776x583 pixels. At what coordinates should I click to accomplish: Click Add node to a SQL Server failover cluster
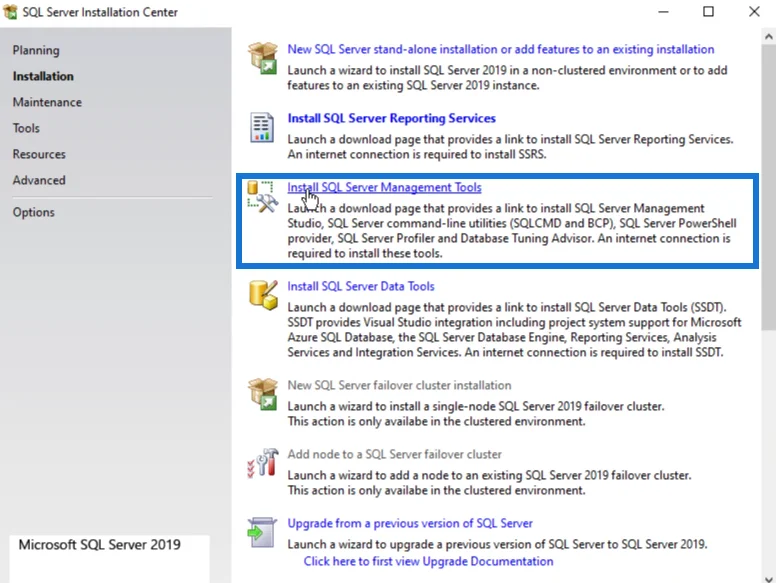[x=394, y=454]
